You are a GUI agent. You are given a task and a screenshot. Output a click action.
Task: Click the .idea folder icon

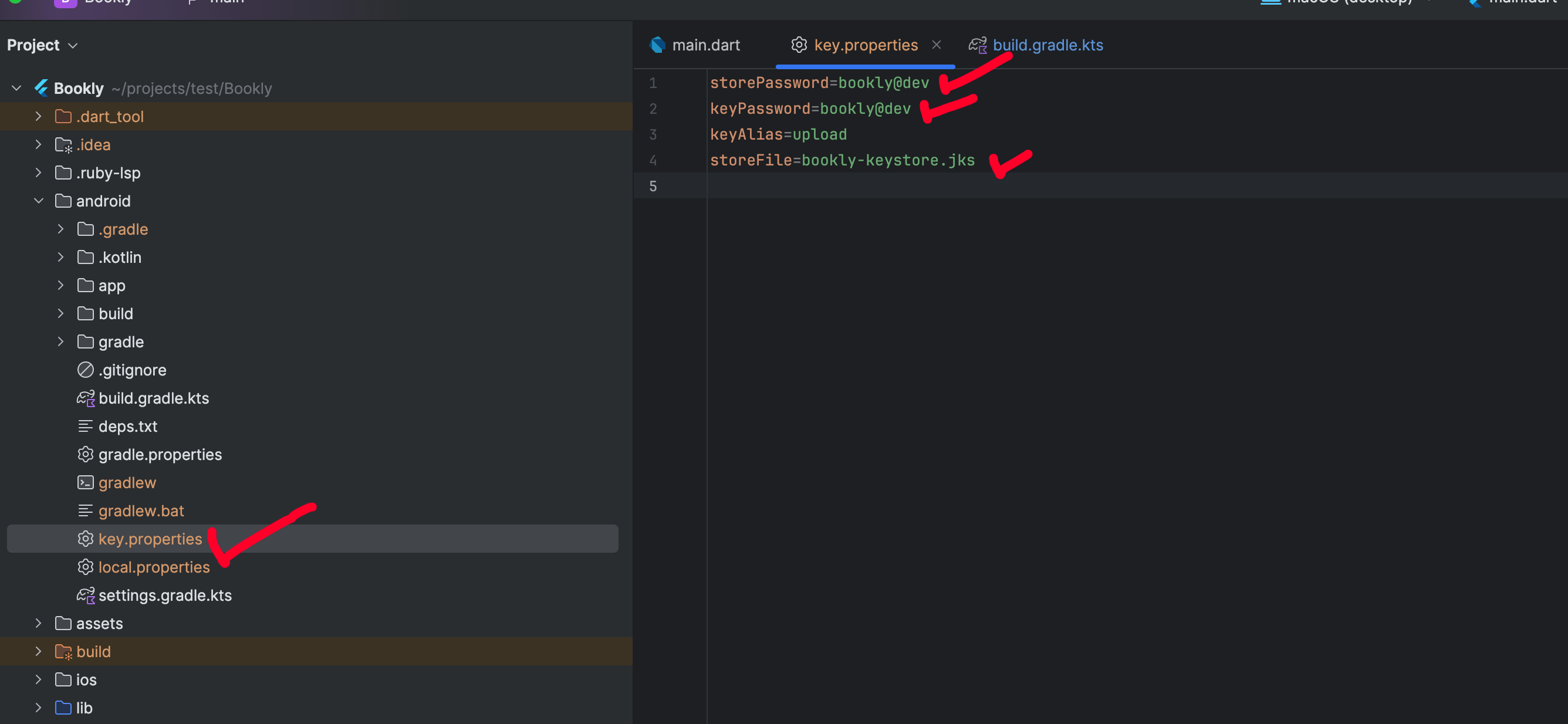pos(64,145)
